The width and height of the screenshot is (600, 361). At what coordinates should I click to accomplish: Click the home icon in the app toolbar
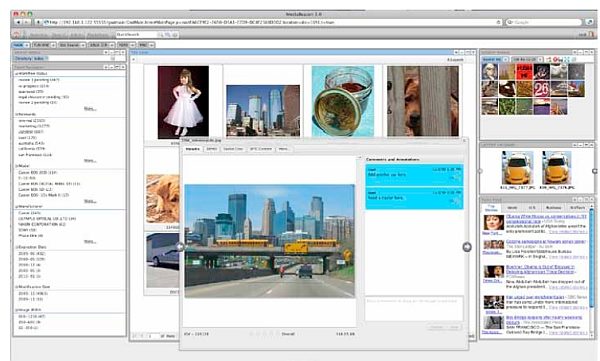click(16, 34)
